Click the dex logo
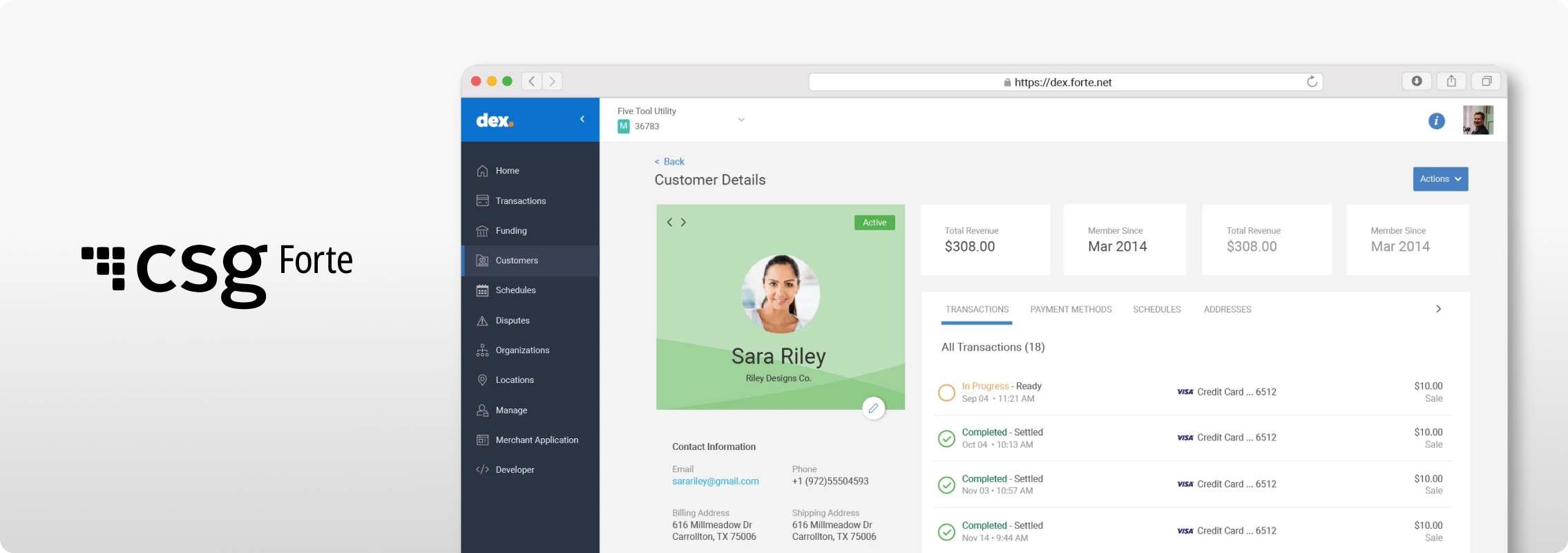The width and height of the screenshot is (1568, 553). coord(495,120)
